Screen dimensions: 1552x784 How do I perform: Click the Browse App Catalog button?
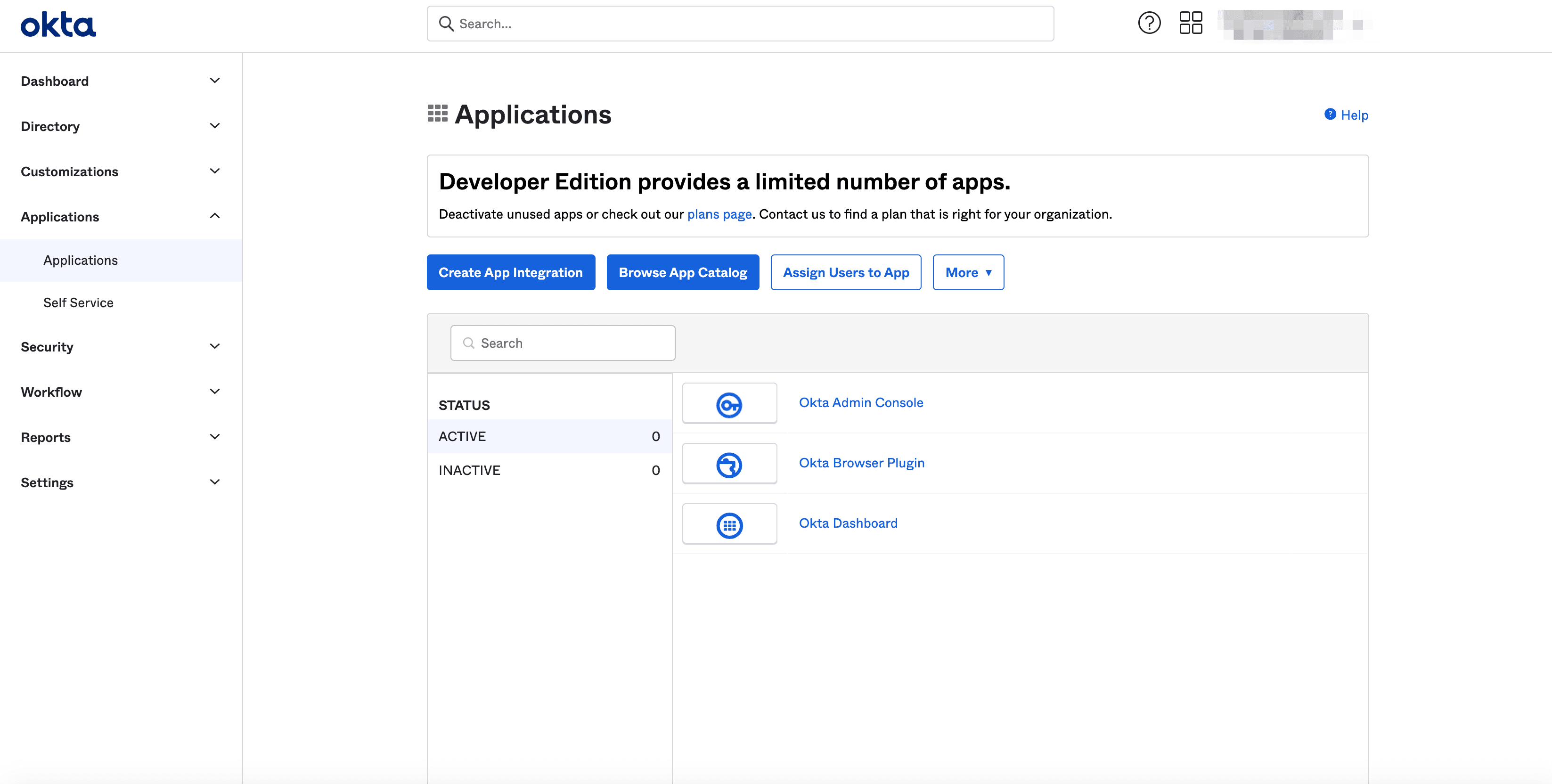(x=683, y=272)
